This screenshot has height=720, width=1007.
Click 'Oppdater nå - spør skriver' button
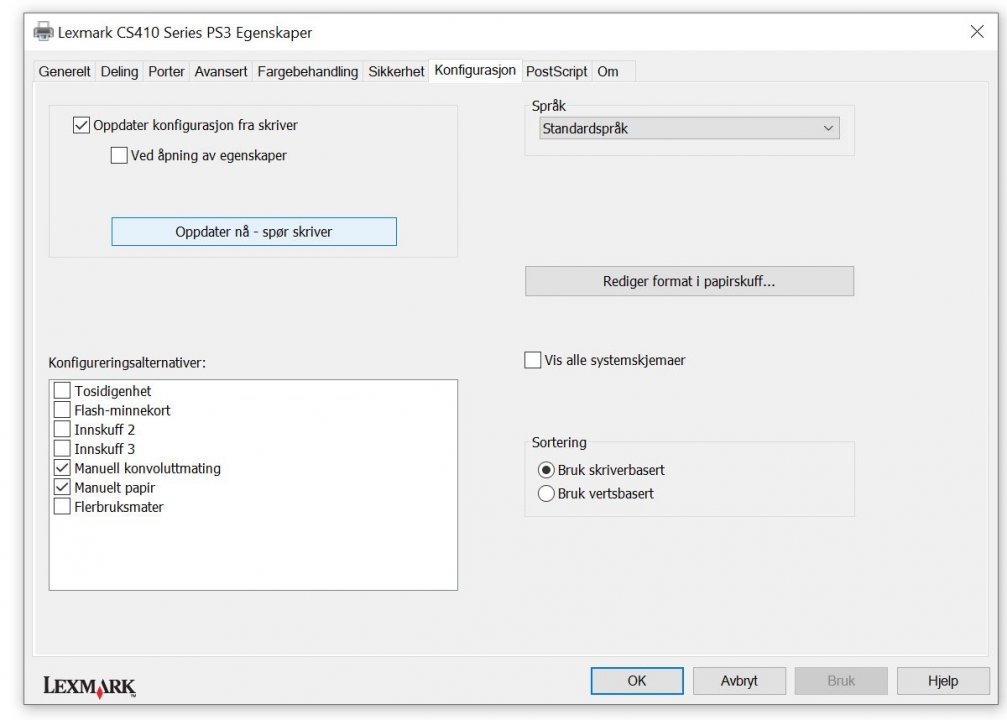coord(254,232)
